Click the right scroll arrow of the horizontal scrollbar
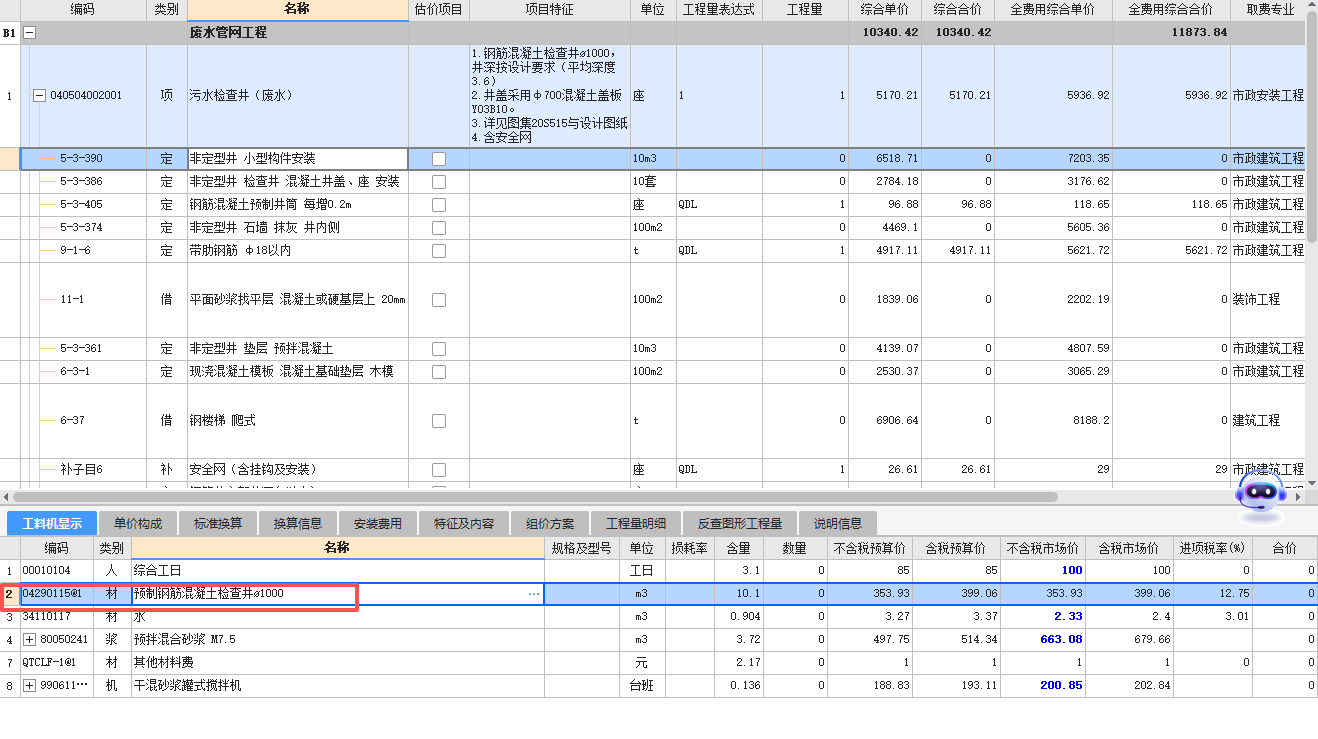 point(1296,495)
